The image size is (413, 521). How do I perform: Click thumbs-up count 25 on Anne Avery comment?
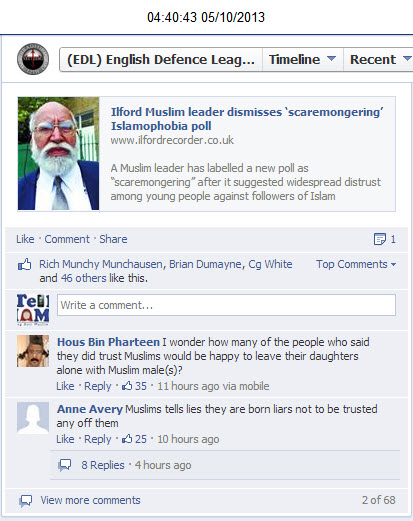pos(134,439)
